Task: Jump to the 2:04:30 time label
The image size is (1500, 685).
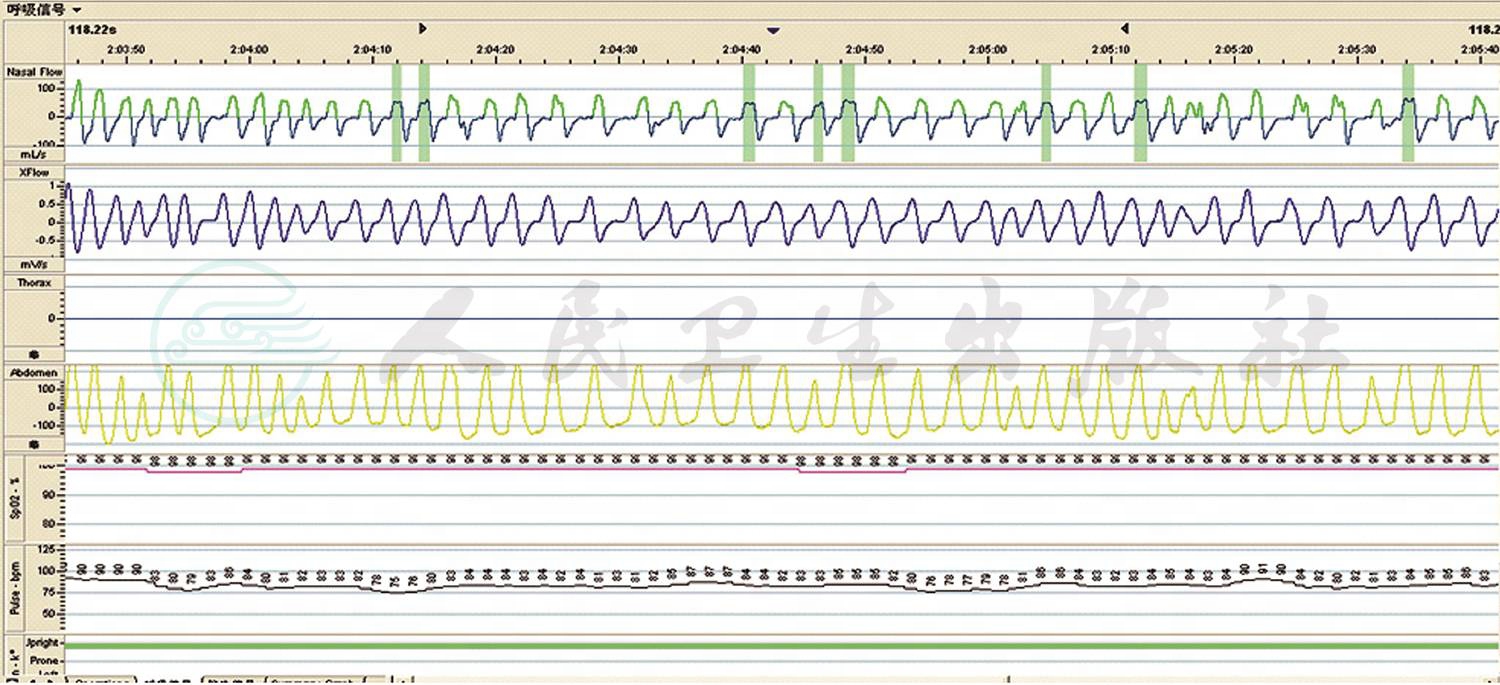Action: [618, 49]
